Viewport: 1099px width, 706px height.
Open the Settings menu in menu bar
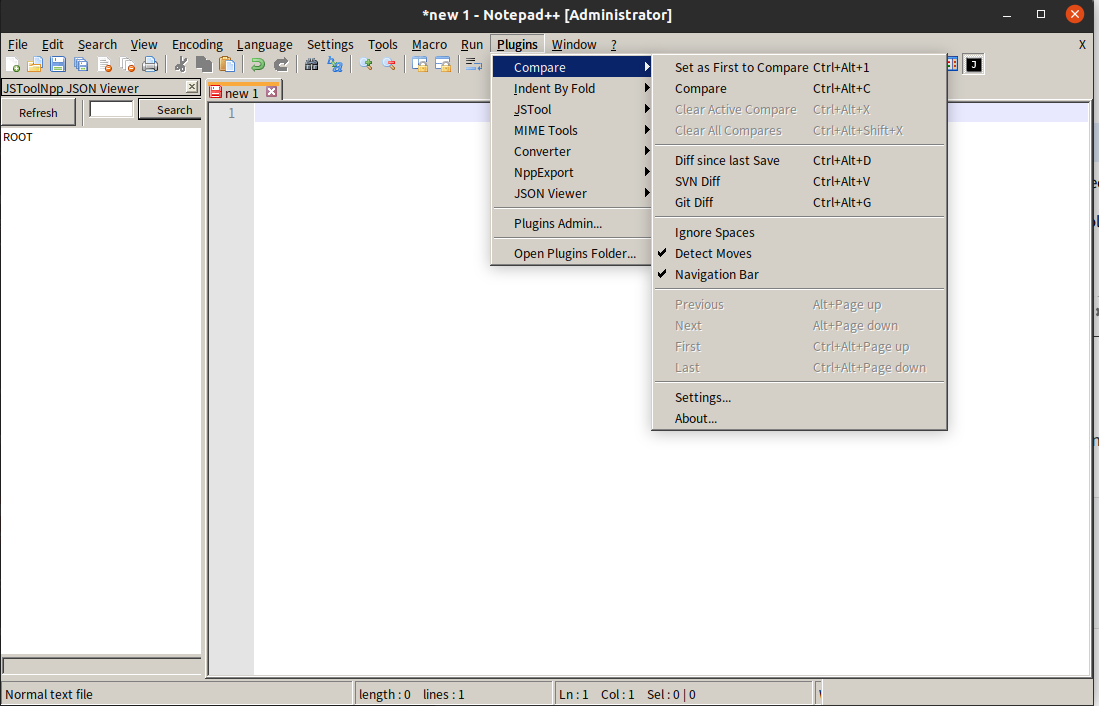(330, 44)
